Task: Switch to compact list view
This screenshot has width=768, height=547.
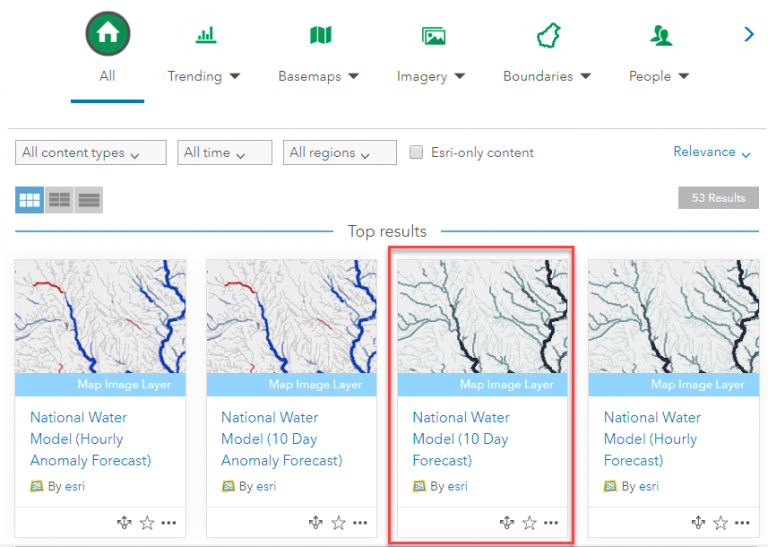Action: pyautogui.click(x=89, y=200)
